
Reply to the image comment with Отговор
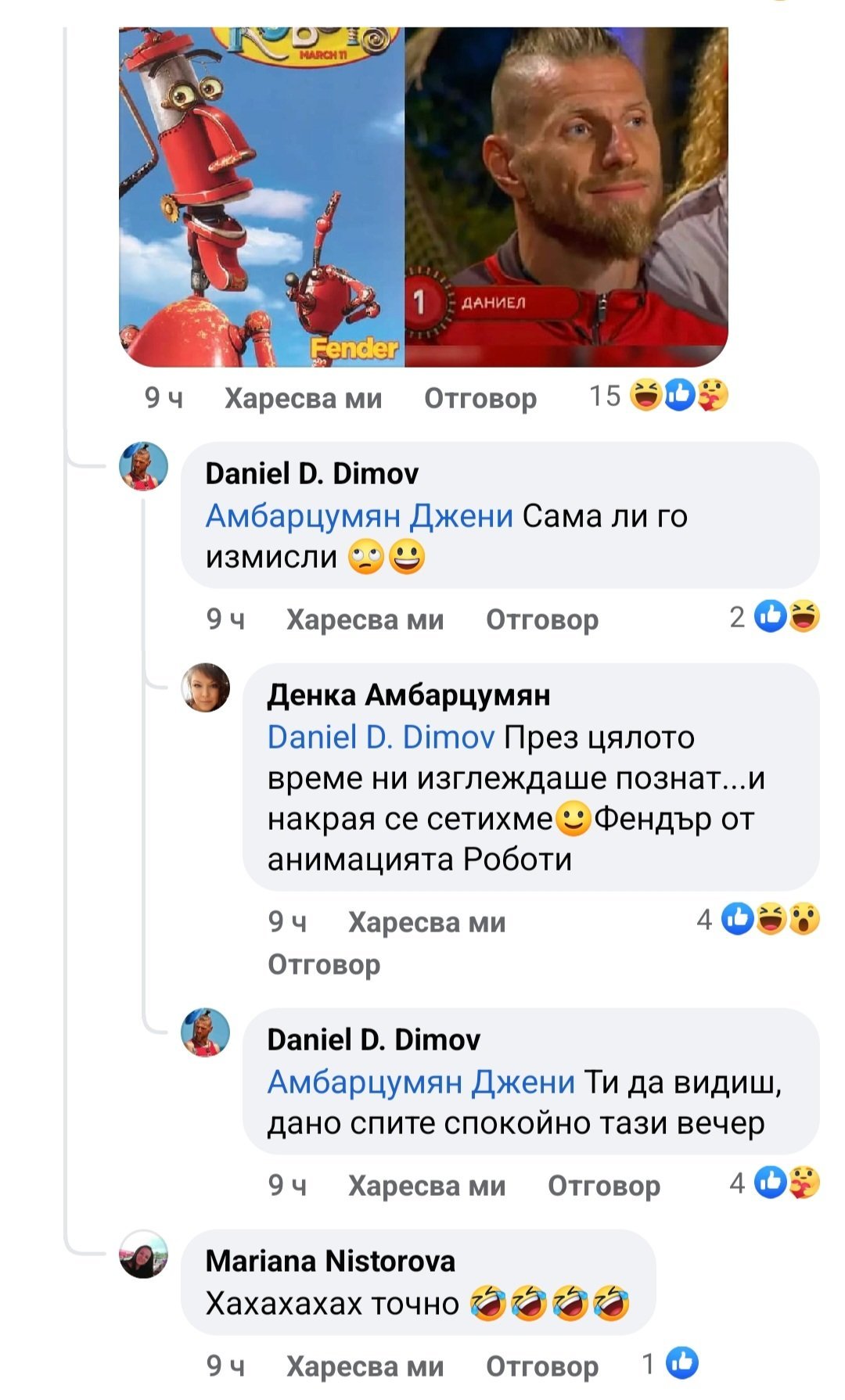pyautogui.click(x=480, y=398)
